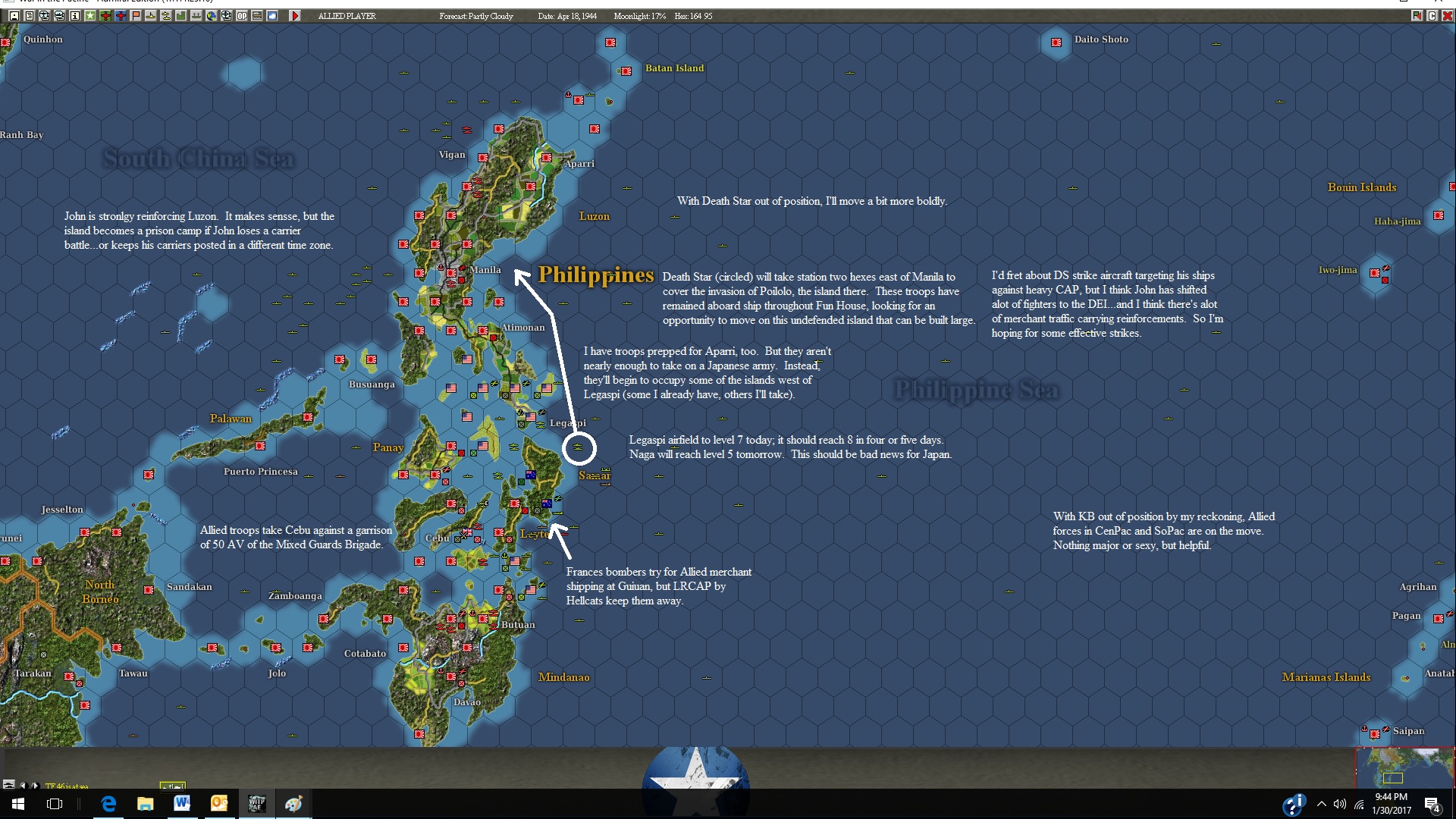The height and width of the screenshot is (819, 1456).
Task: Click the Puerto Princesa base on Palawan
Action: click(260, 446)
